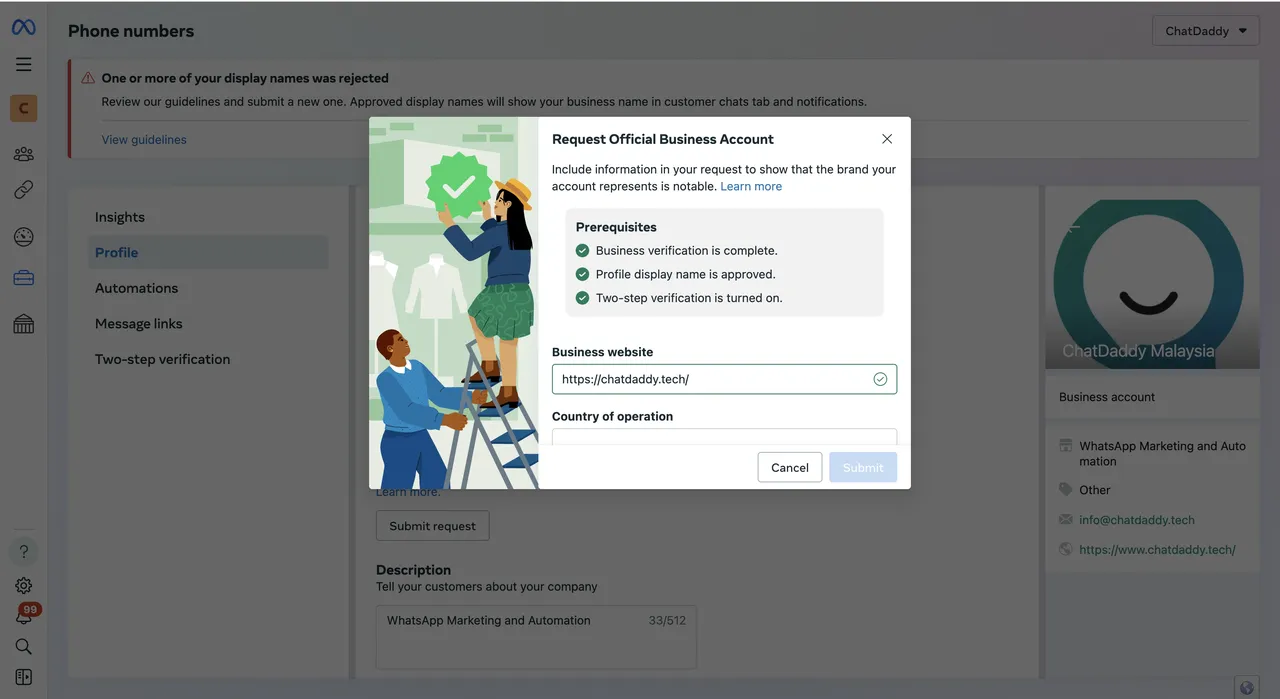The image size is (1280, 699).
Task: Follow the Learn more link in dialog
Action: (x=751, y=186)
